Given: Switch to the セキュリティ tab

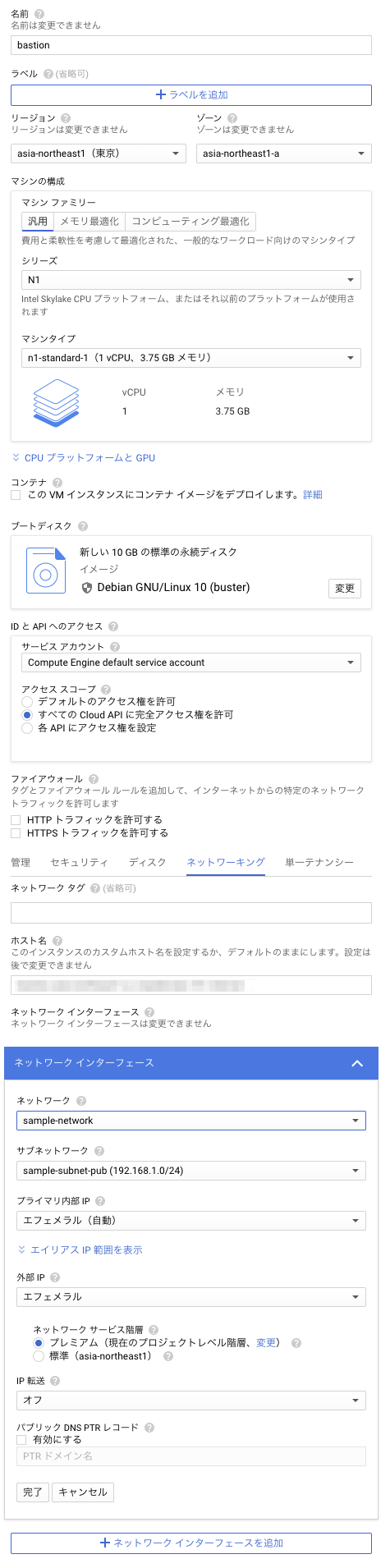Looking at the screenshot, I should [x=80, y=862].
